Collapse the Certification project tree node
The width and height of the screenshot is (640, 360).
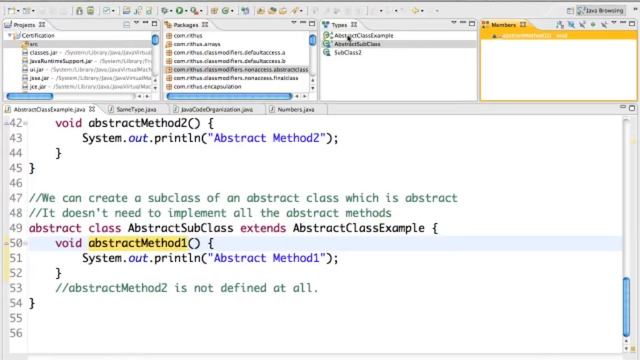pyautogui.click(x=10, y=36)
